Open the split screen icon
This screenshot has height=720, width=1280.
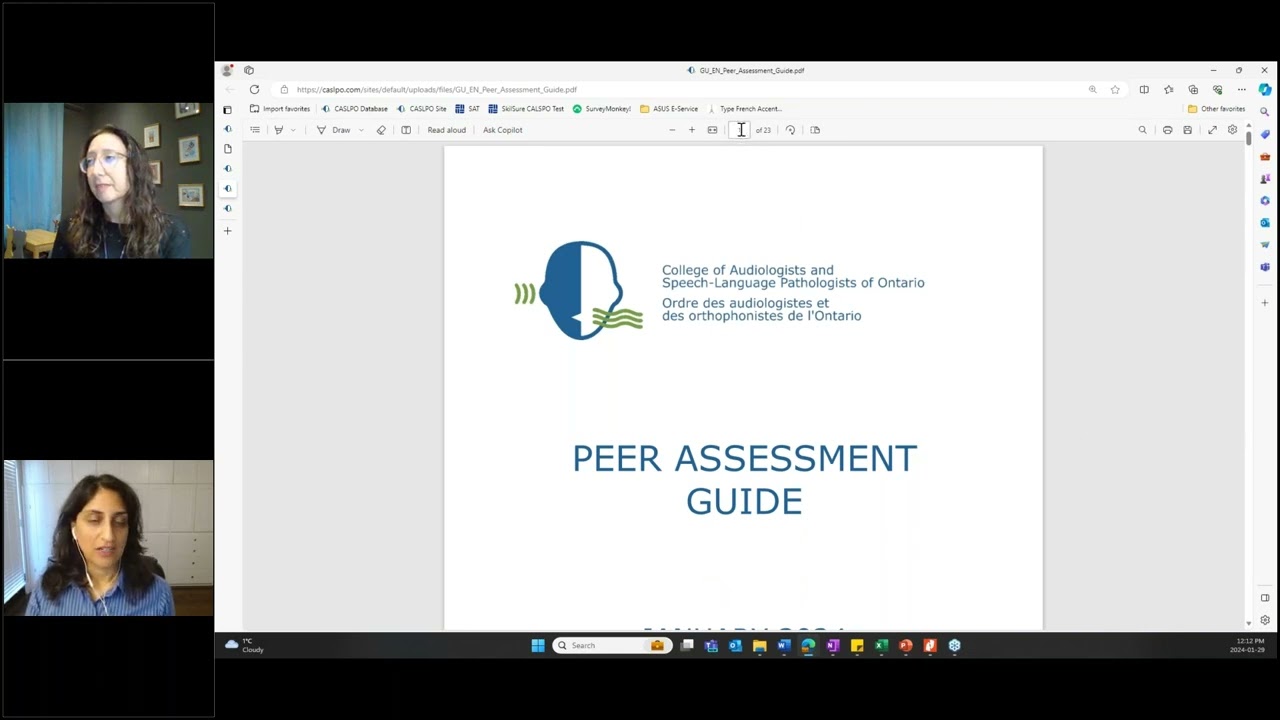[x=1144, y=89]
